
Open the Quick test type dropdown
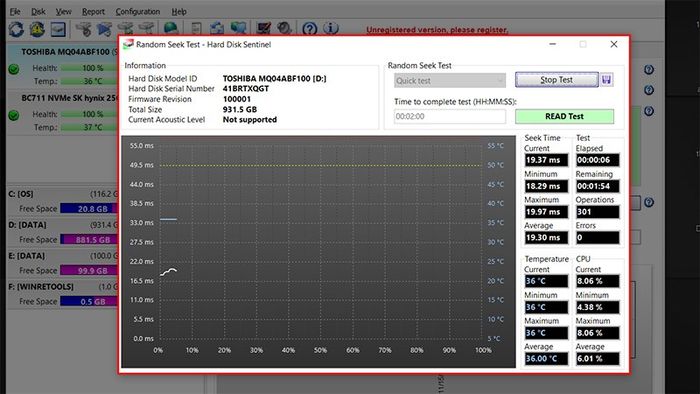(x=450, y=81)
